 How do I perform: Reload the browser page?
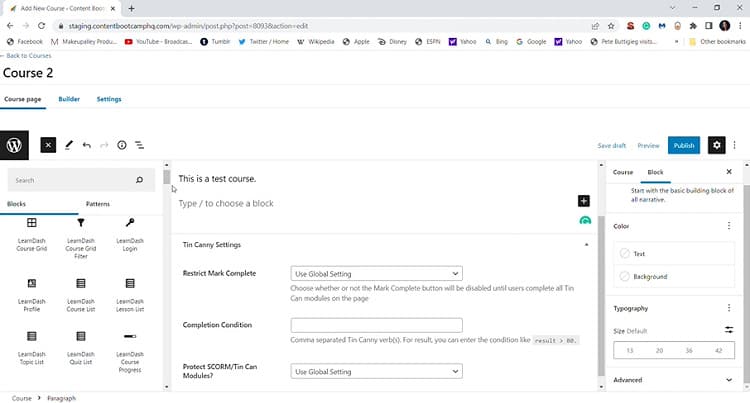pyautogui.click(x=42, y=26)
